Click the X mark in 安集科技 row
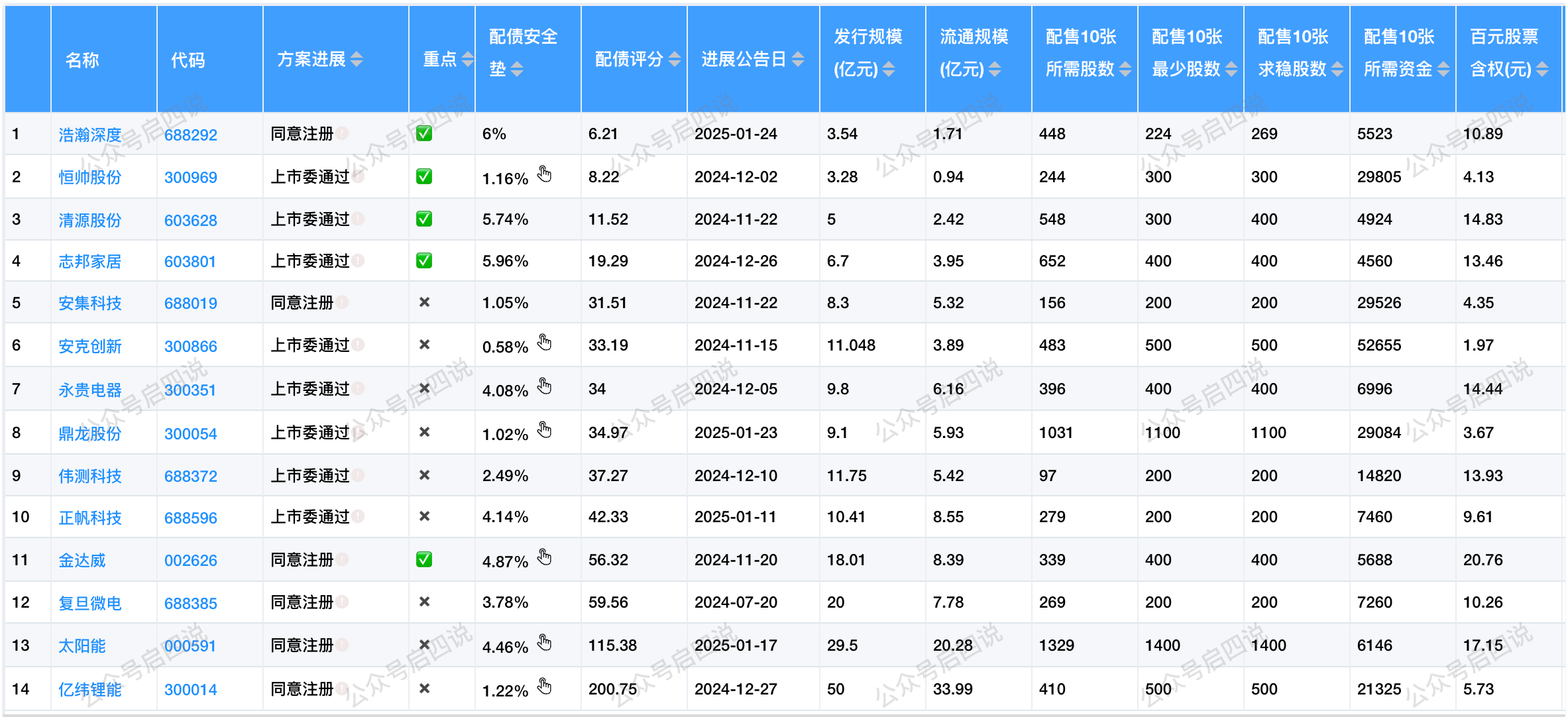Image resolution: width=1568 pixels, height=717 pixels. (x=425, y=302)
